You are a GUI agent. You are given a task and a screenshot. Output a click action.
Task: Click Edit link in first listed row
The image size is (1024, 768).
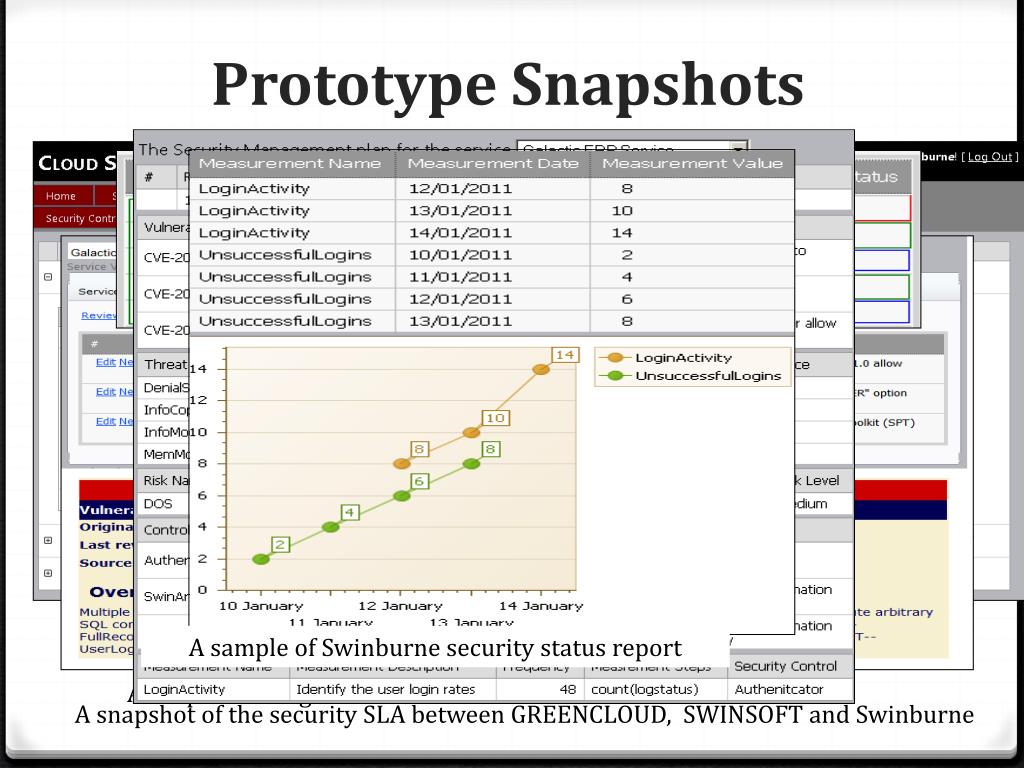pos(105,362)
